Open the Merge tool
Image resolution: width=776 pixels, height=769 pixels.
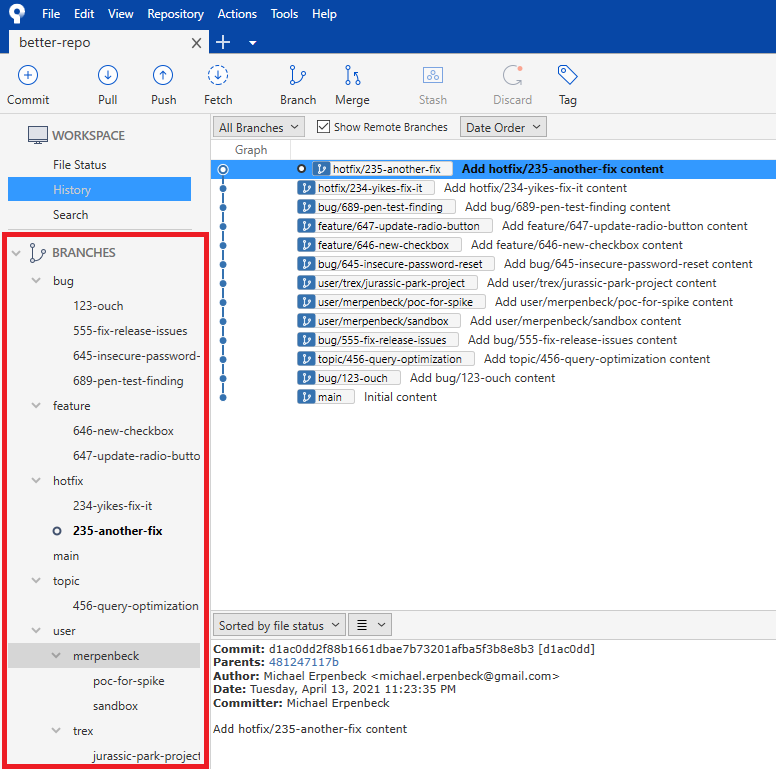coord(352,76)
